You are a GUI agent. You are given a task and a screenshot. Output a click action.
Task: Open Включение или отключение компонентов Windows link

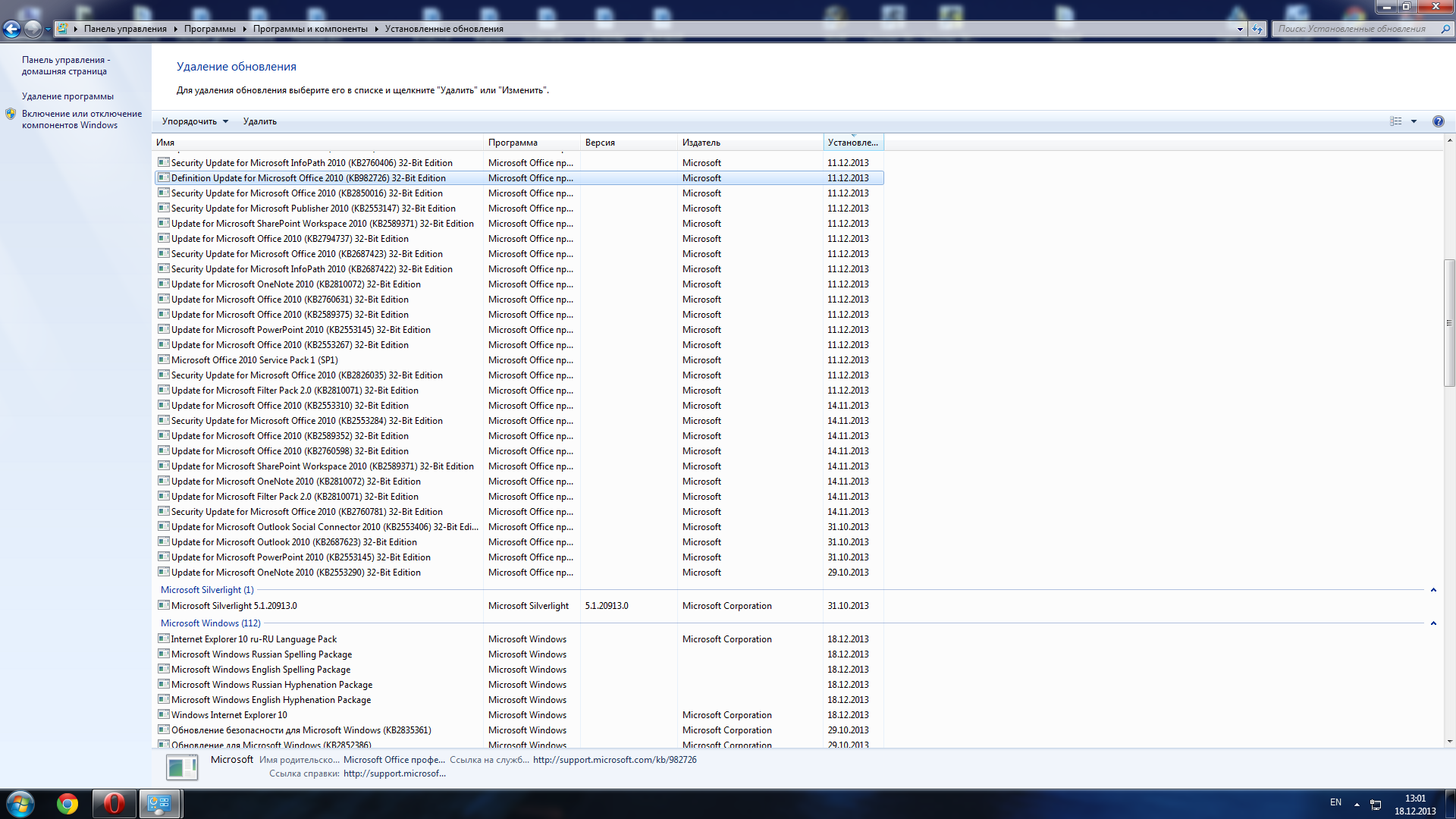(x=82, y=119)
